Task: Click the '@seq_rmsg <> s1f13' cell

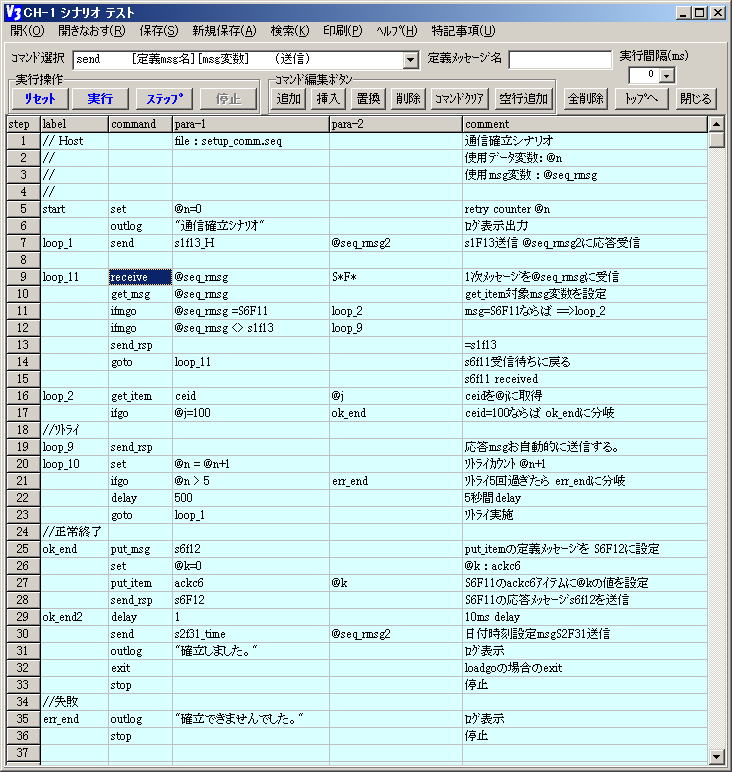Action: point(251,328)
